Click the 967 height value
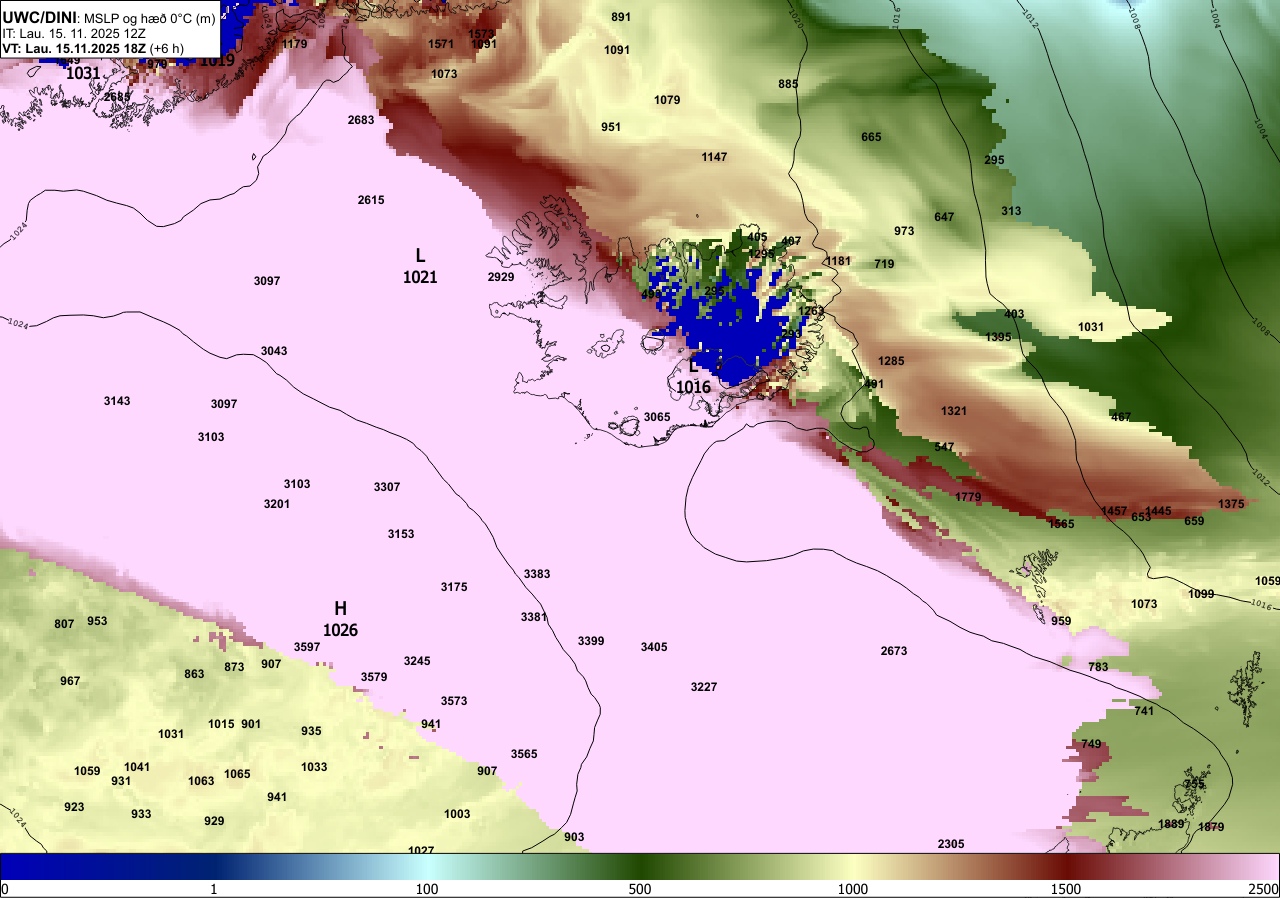 tap(70, 681)
